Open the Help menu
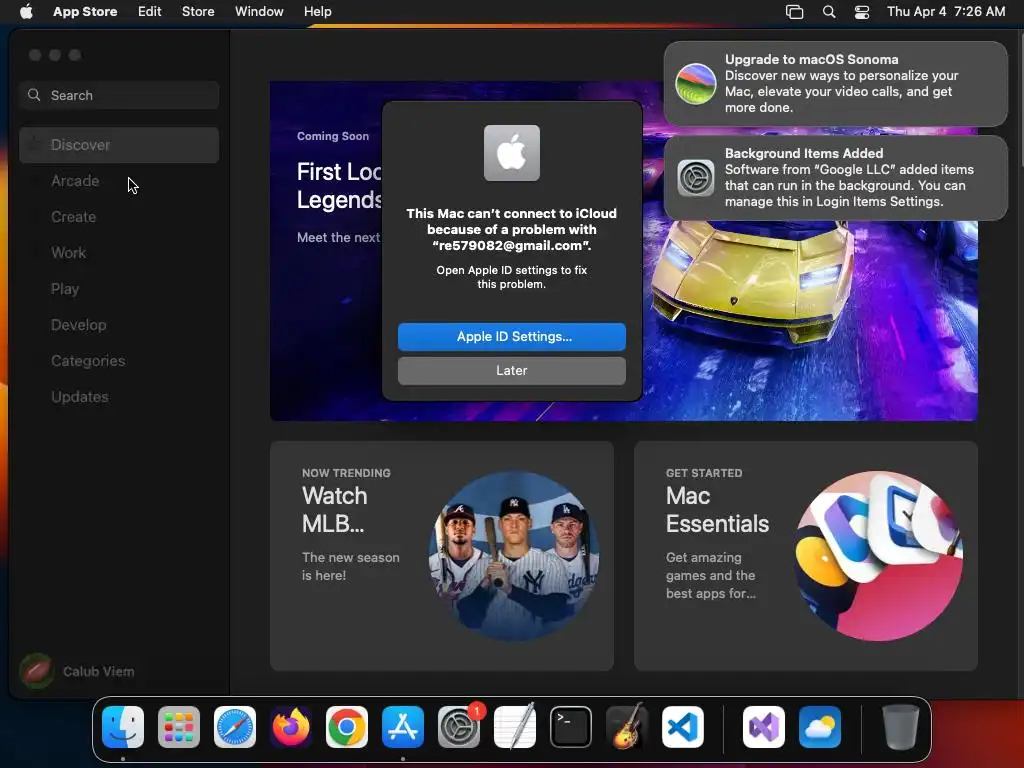The height and width of the screenshot is (768, 1024). click(x=317, y=11)
